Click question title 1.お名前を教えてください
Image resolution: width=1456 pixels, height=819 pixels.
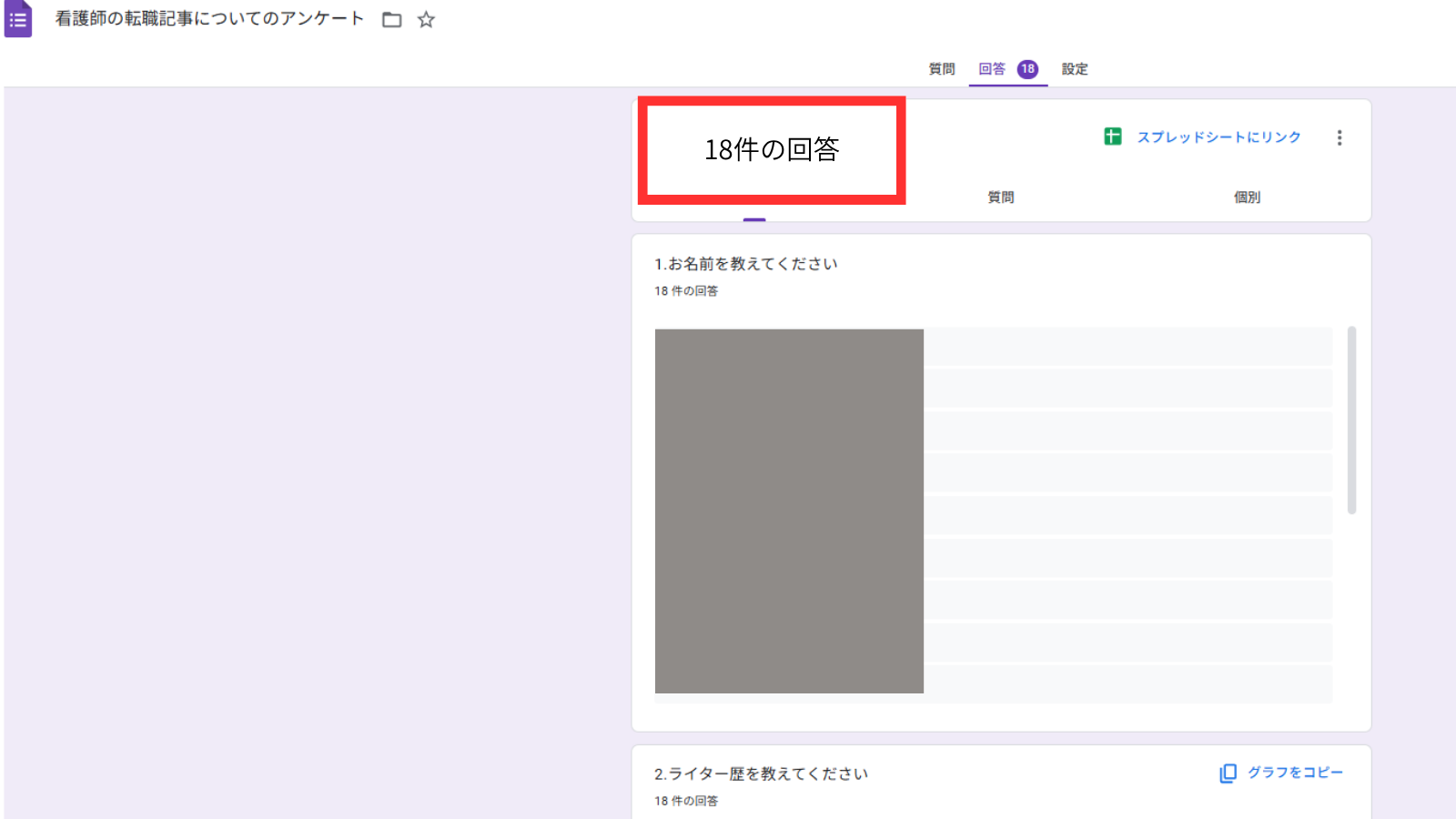(745, 264)
